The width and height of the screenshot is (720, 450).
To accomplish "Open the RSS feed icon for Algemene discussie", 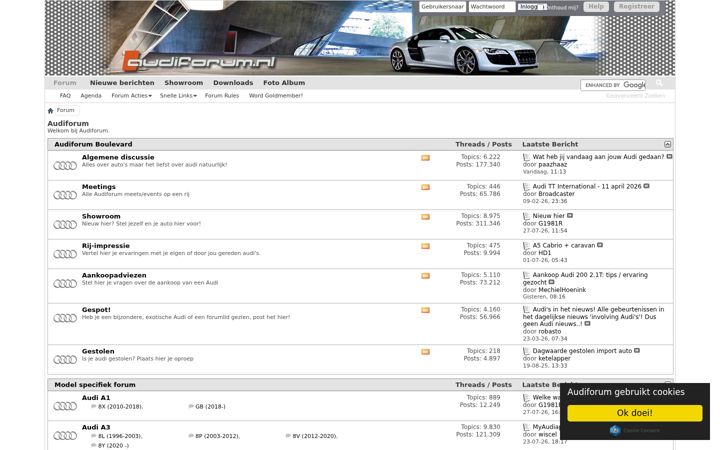I will (426, 158).
